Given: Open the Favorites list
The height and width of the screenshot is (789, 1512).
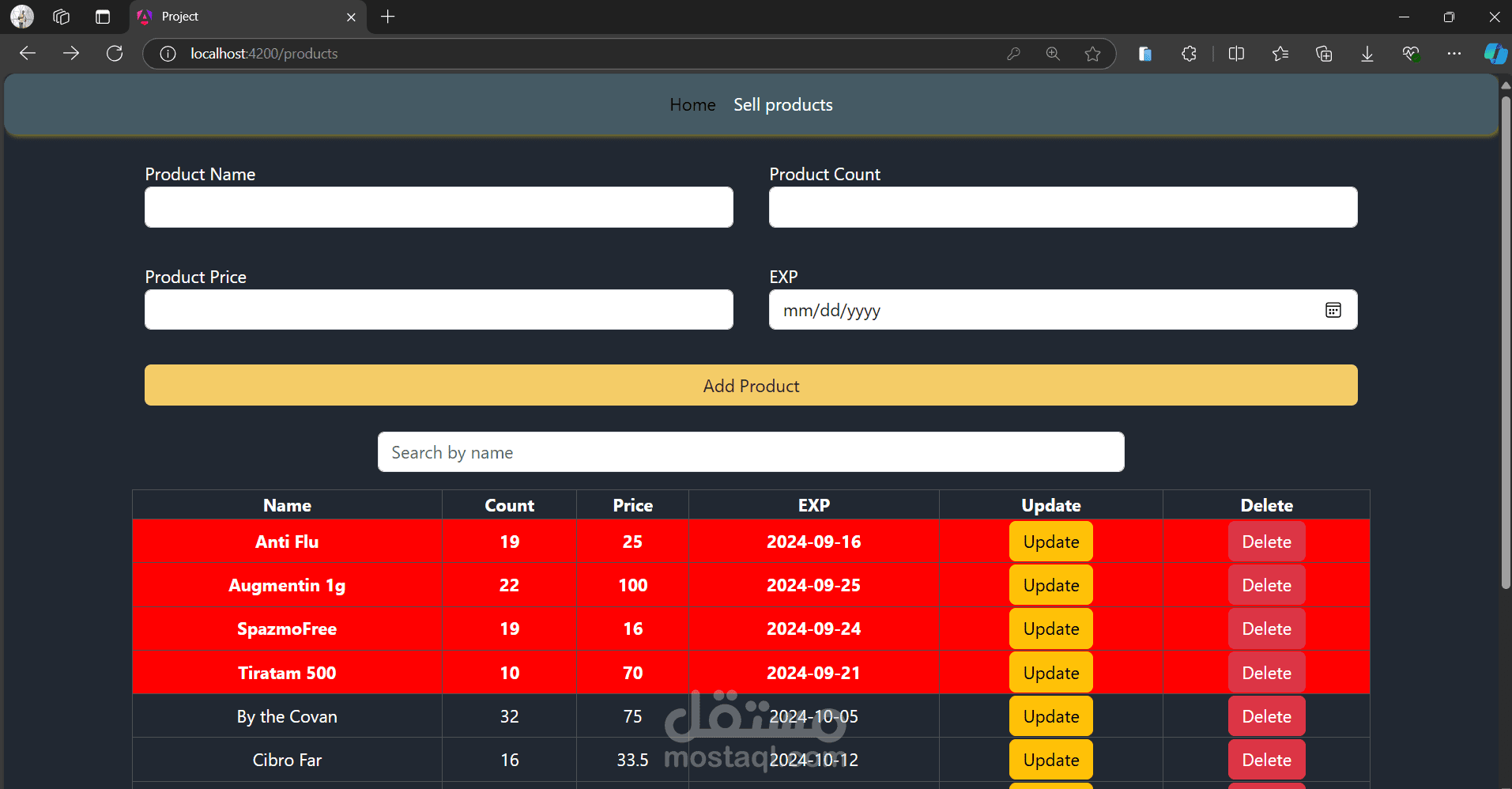Looking at the screenshot, I should [1280, 54].
